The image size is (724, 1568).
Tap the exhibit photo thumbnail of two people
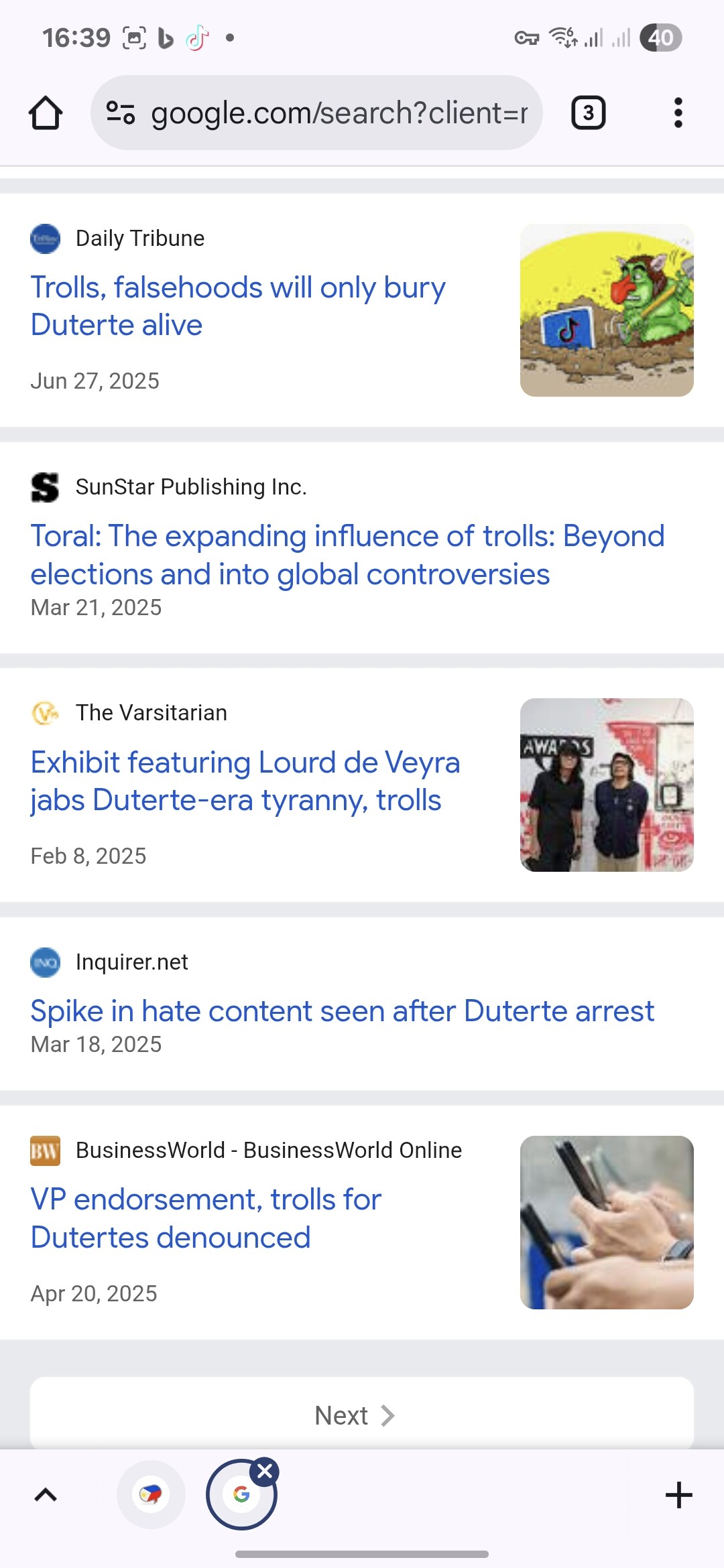pyautogui.click(x=607, y=785)
